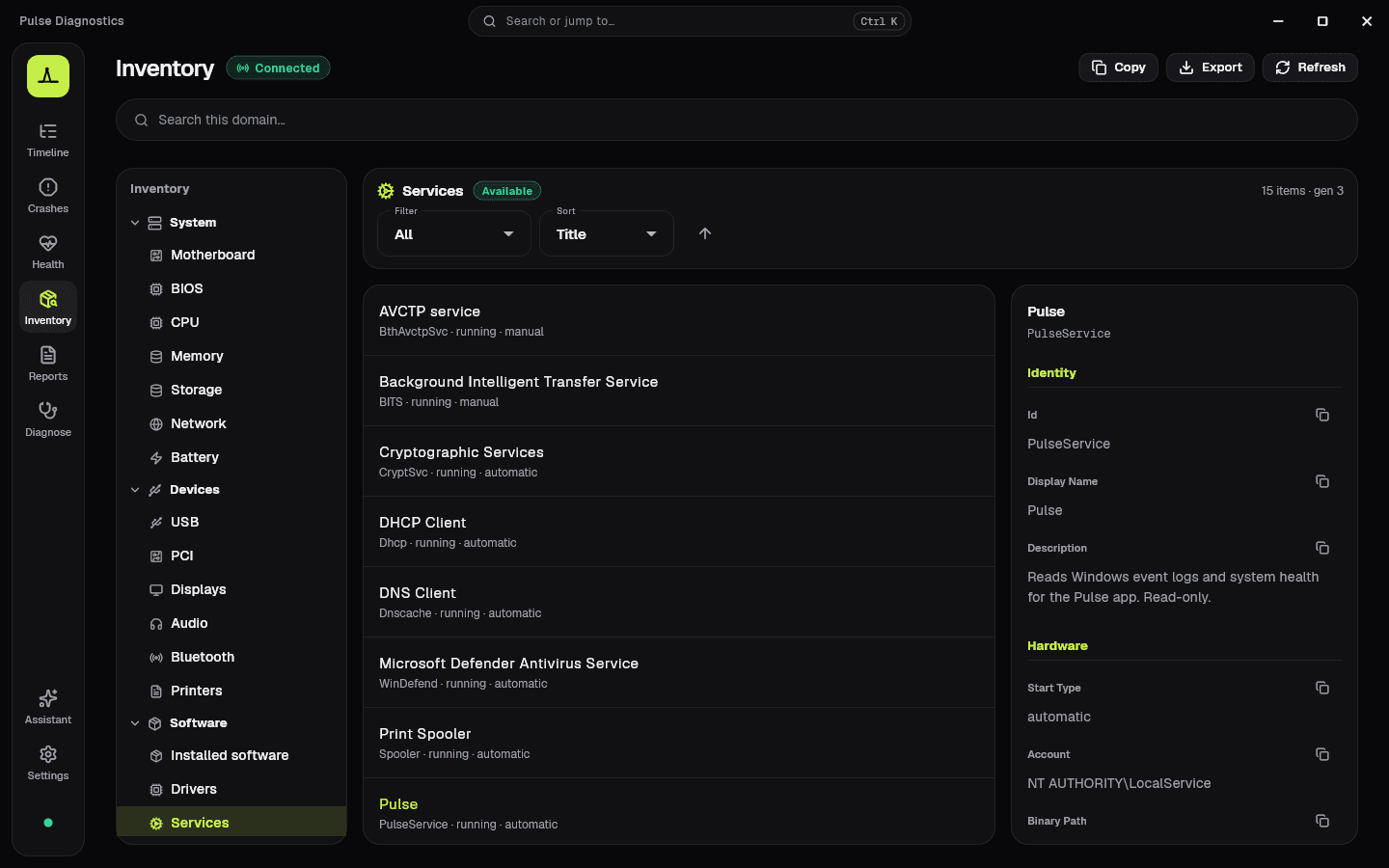Select the Print Spooler row
Screen dimensions: 1389x868
[679, 744]
